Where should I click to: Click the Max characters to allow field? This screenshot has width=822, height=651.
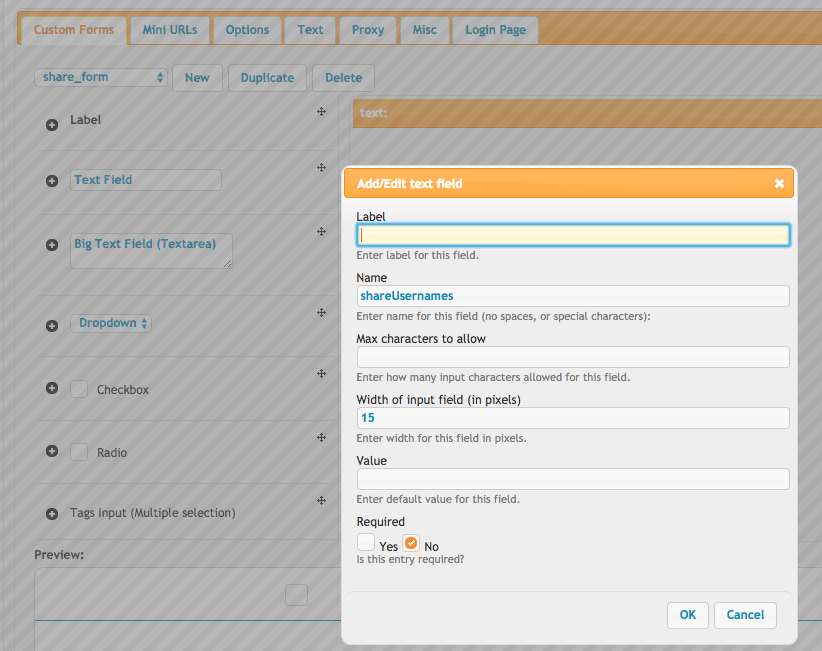pyautogui.click(x=573, y=357)
